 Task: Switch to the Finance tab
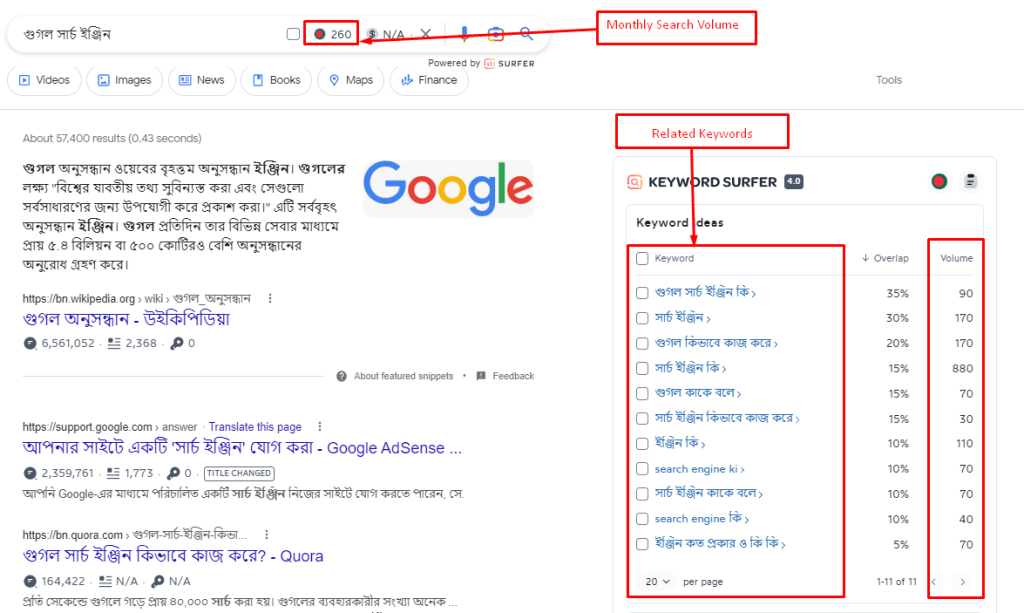[429, 80]
